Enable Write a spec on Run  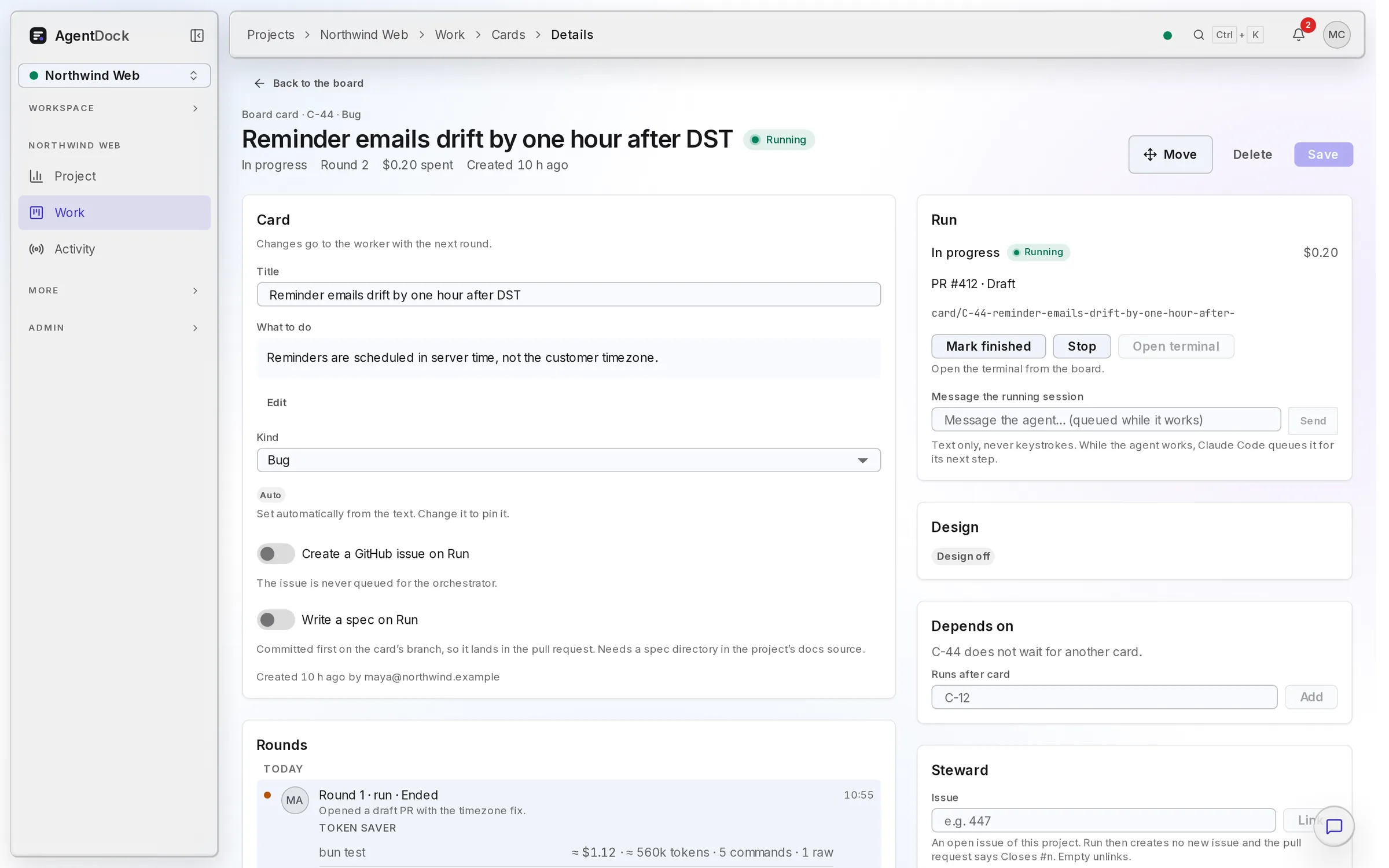(275, 620)
